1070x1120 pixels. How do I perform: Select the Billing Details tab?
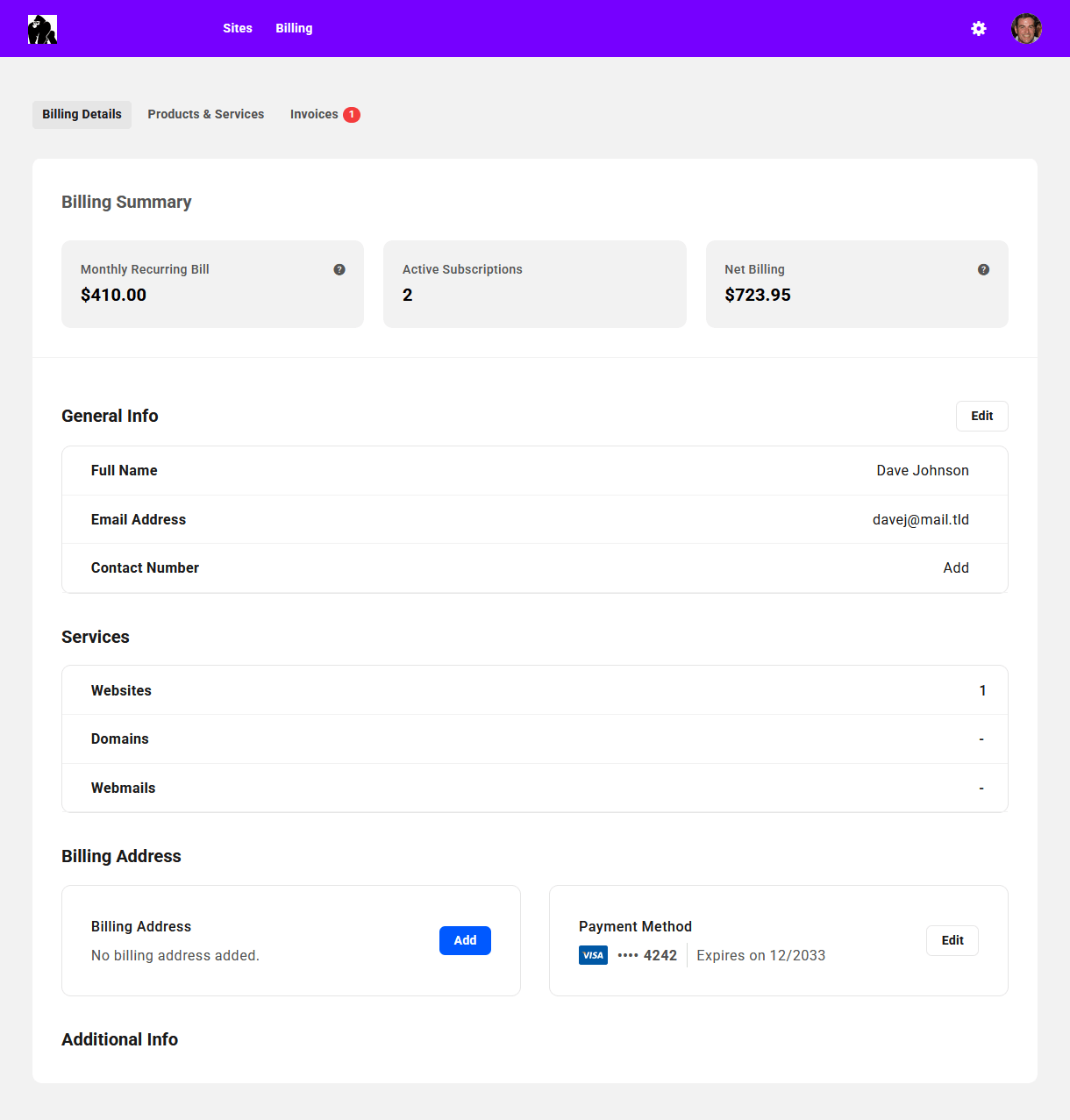pos(82,115)
